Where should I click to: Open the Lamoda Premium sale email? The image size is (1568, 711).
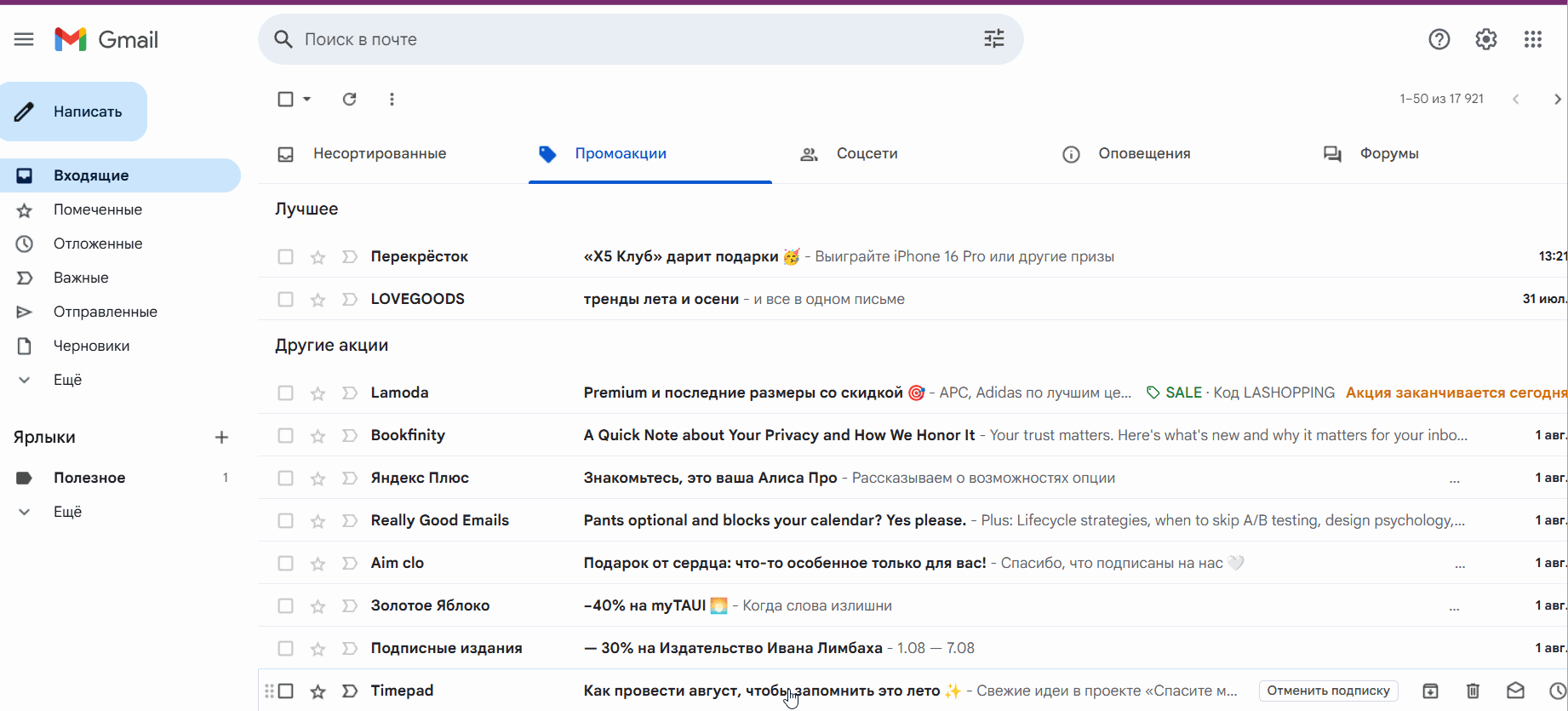click(913, 393)
